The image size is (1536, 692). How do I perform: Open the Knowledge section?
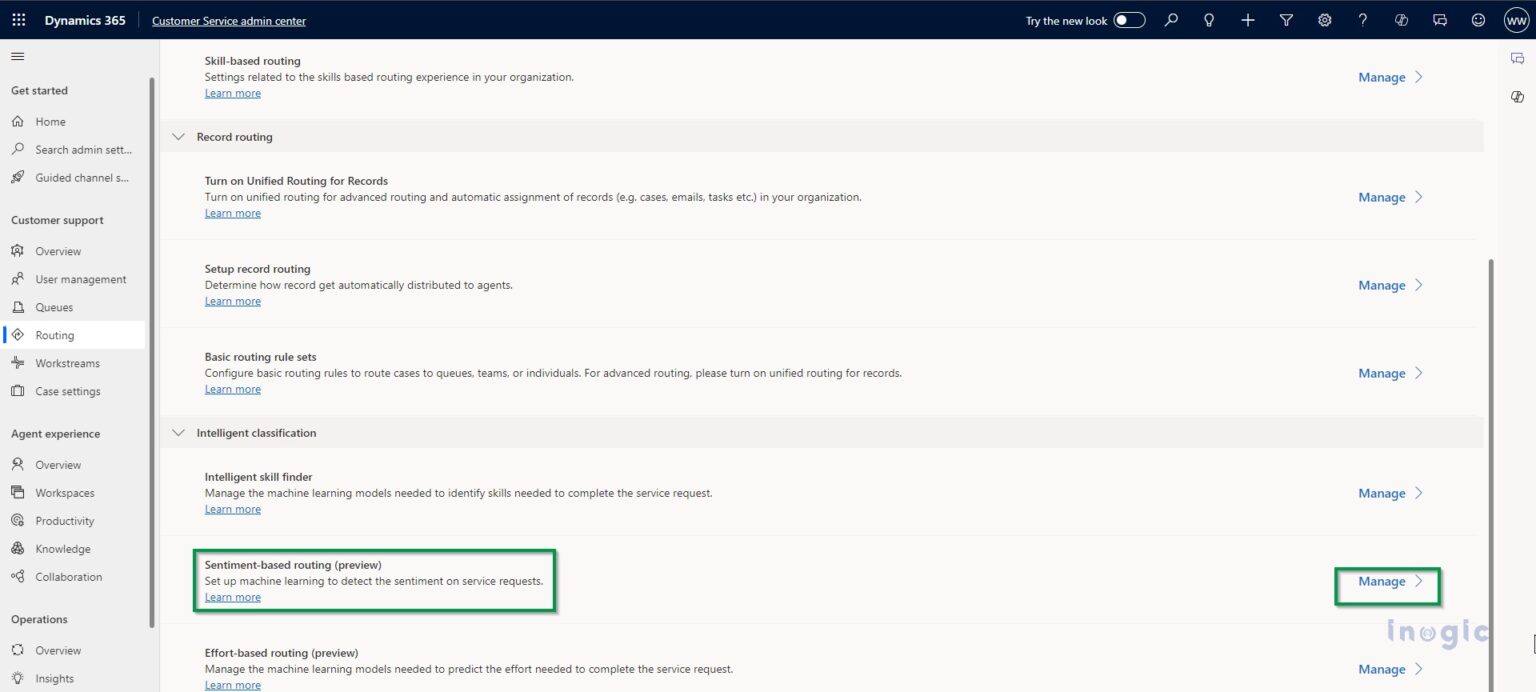(x=63, y=548)
